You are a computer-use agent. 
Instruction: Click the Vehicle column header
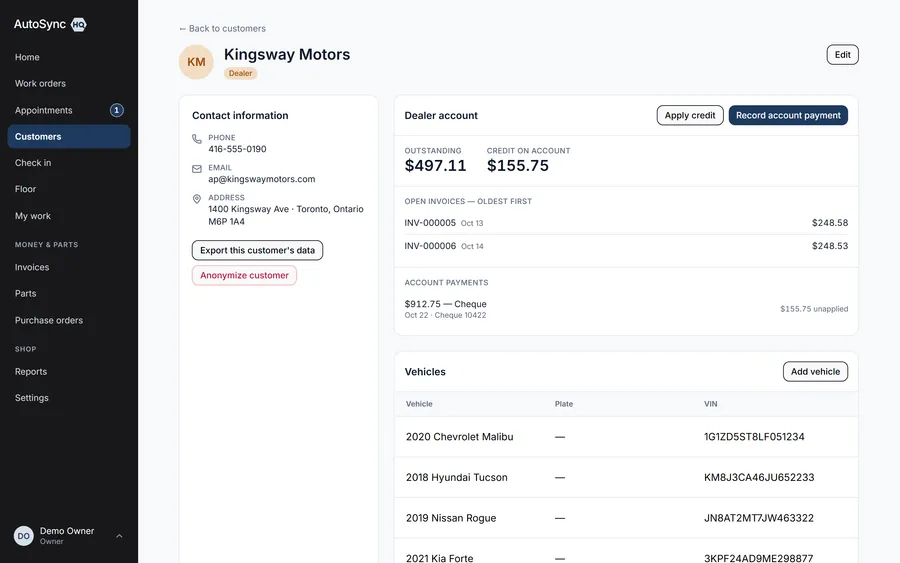(x=419, y=404)
